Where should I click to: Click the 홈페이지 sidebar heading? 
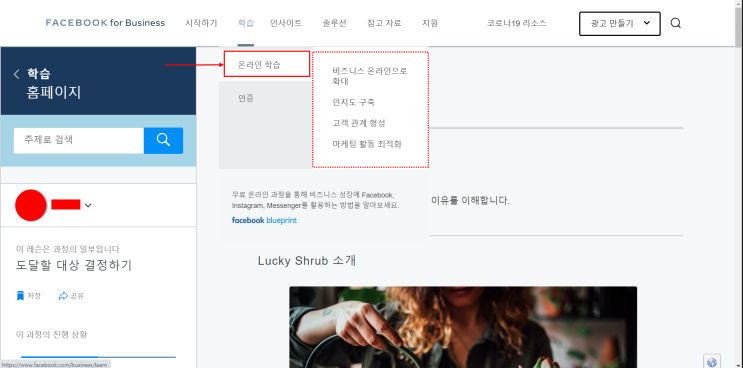point(54,92)
